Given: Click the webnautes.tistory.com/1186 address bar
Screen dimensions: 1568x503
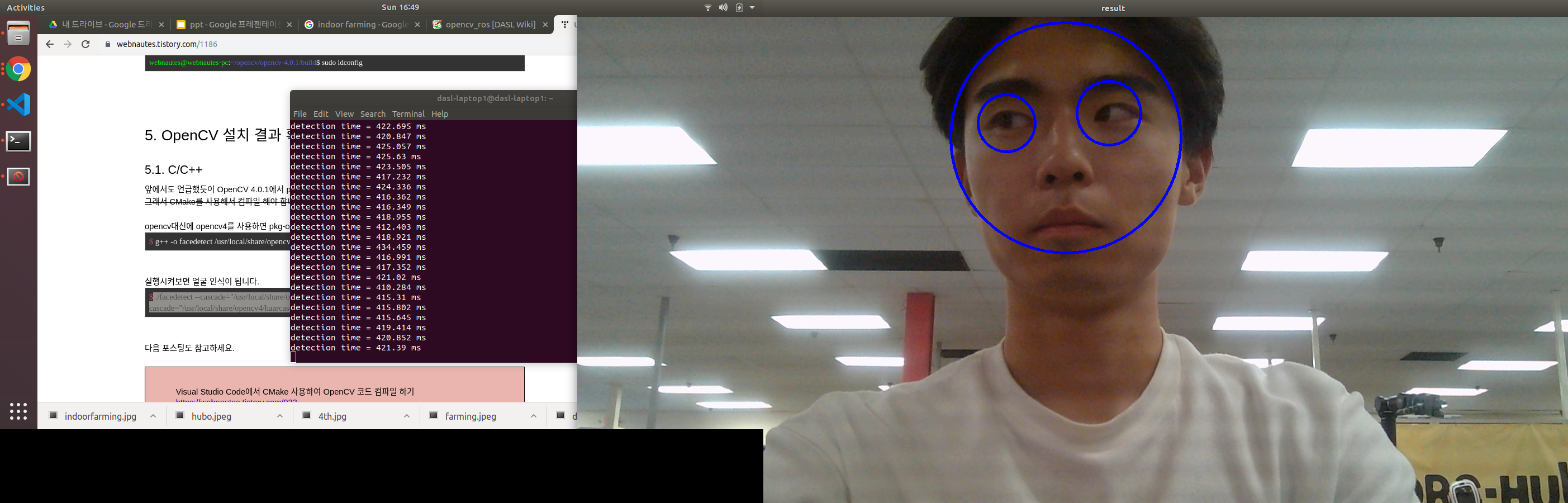Looking at the screenshot, I should point(167,44).
